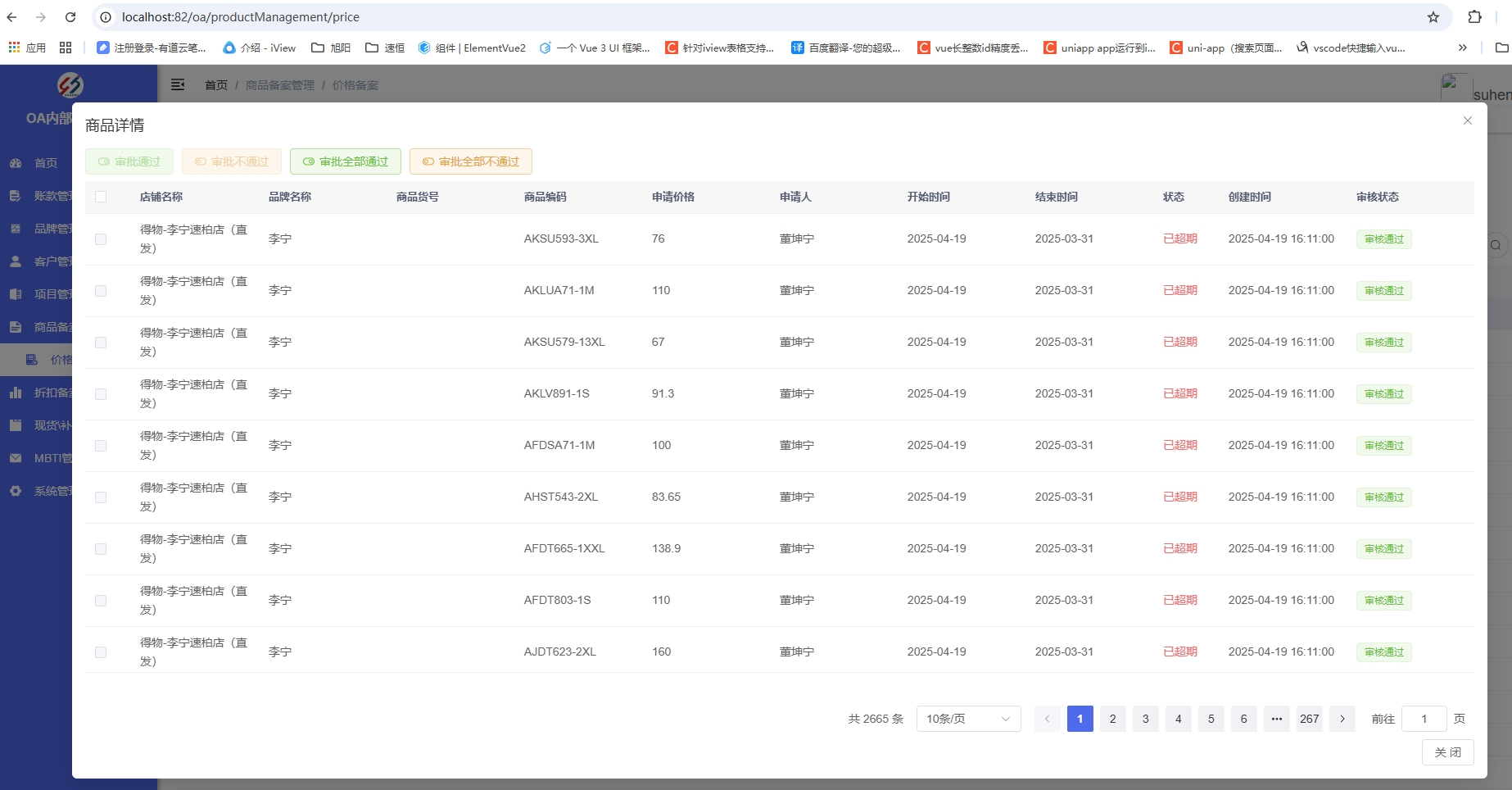
Task: Select the checkbox for row AFDT803-1S
Action: tap(101, 601)
